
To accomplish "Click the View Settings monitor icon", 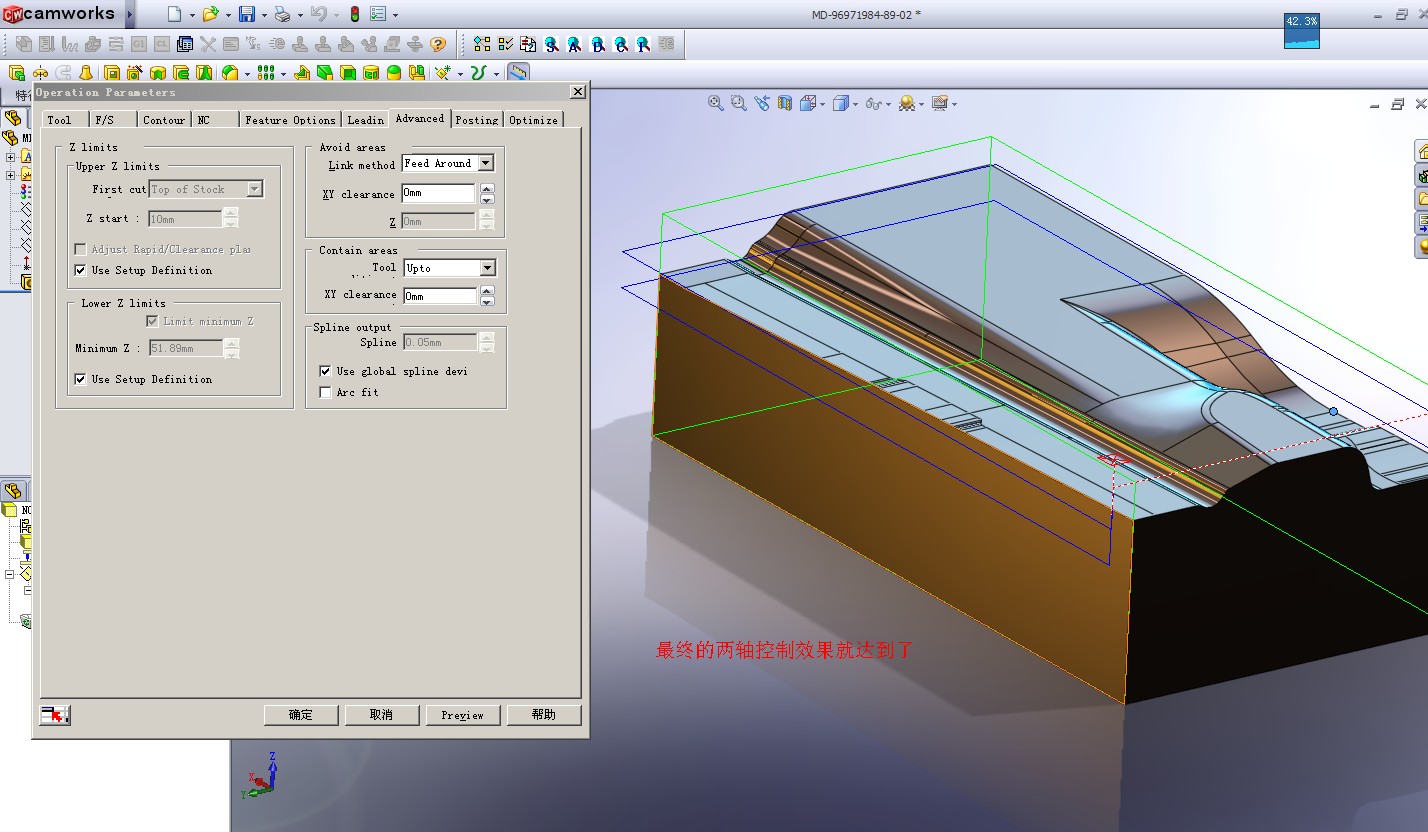I will 939,103.
